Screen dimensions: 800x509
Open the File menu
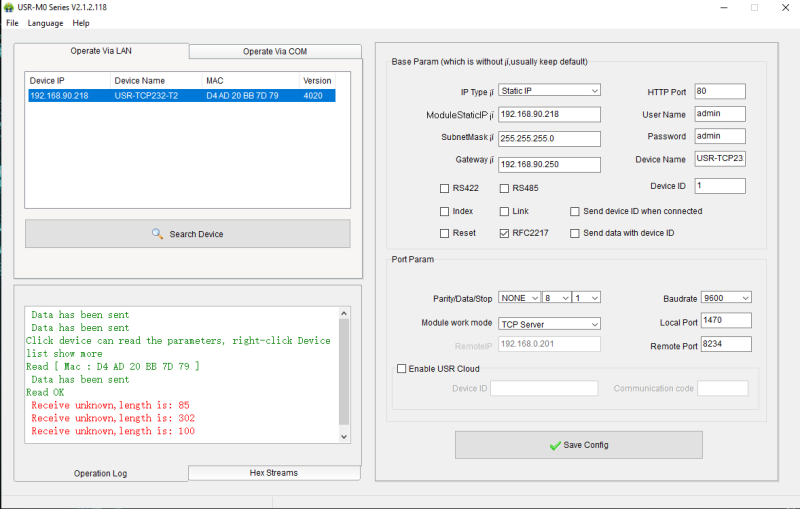12,23
